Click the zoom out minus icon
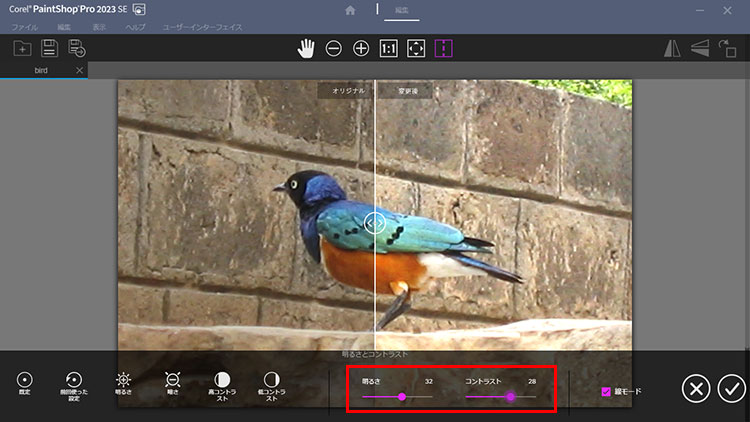 (334, 48)
